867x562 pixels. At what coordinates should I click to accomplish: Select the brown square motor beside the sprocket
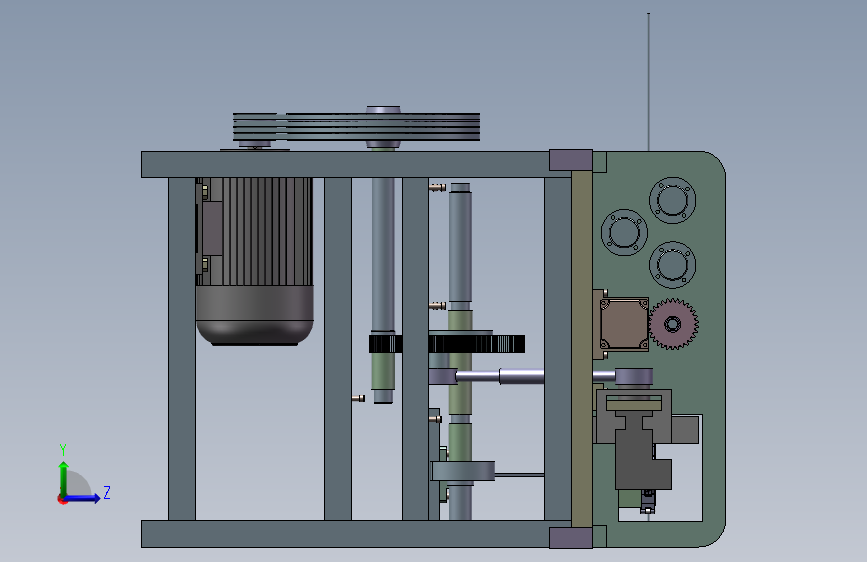624,324
